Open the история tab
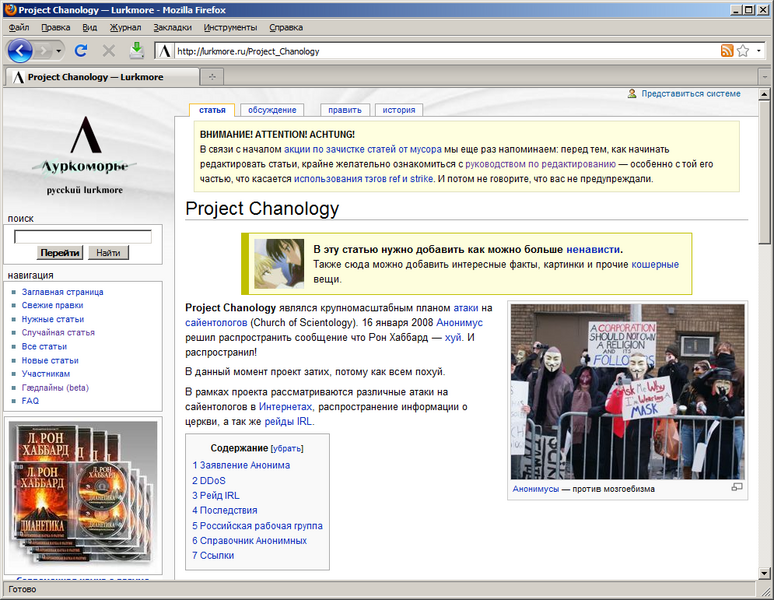 (x=399, y=110)
